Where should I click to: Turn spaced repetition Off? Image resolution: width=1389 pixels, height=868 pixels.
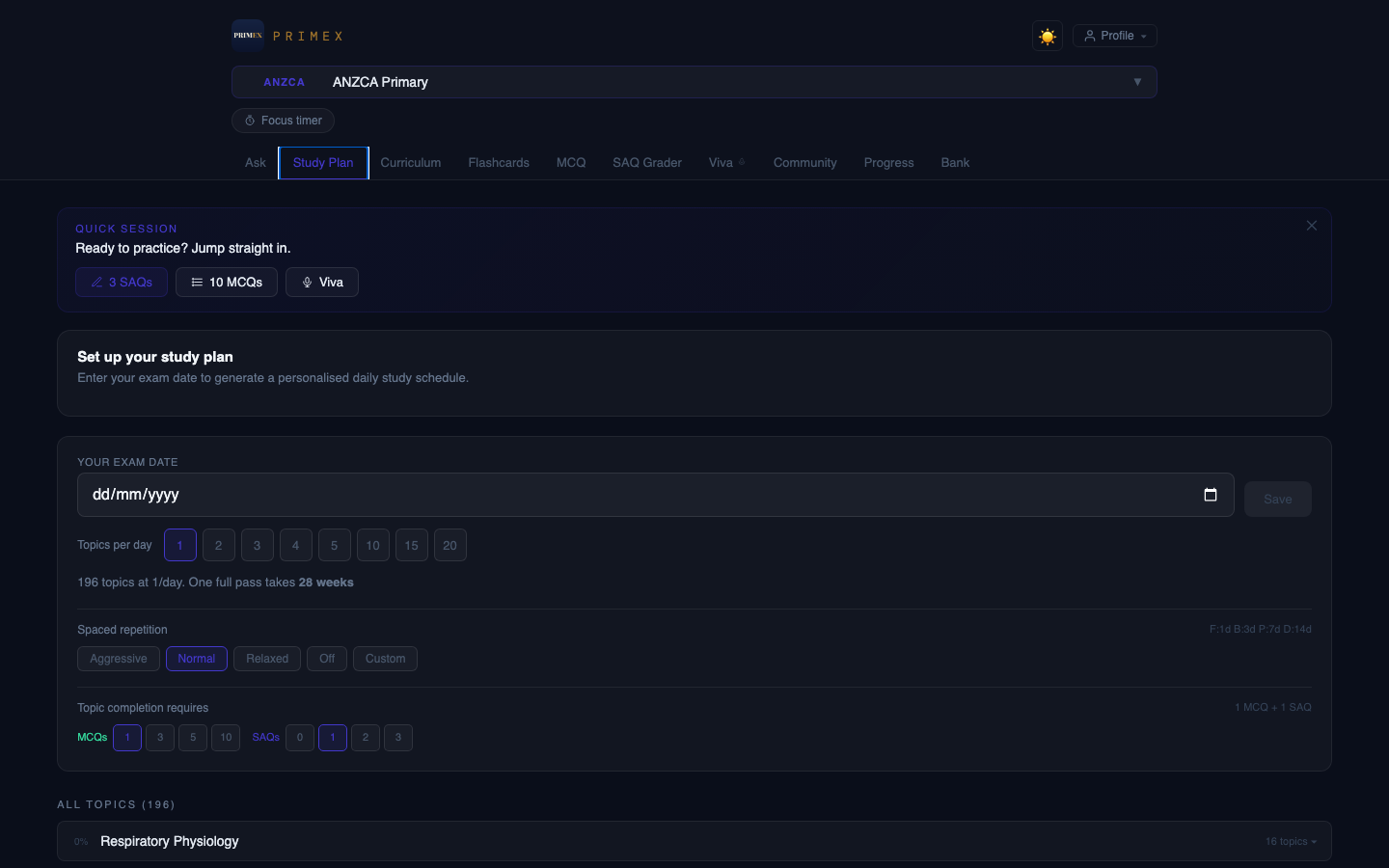click(x=327, y=659)
